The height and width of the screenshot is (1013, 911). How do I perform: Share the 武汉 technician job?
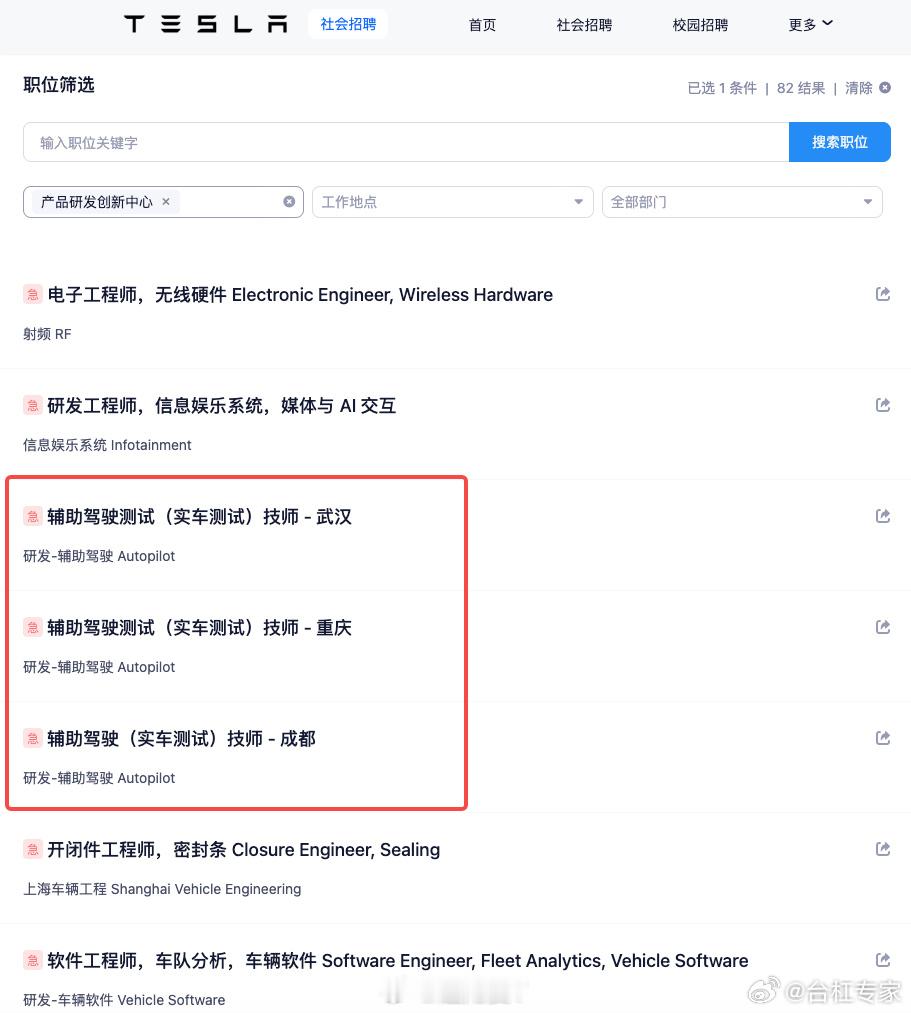[x=883, y=516]
